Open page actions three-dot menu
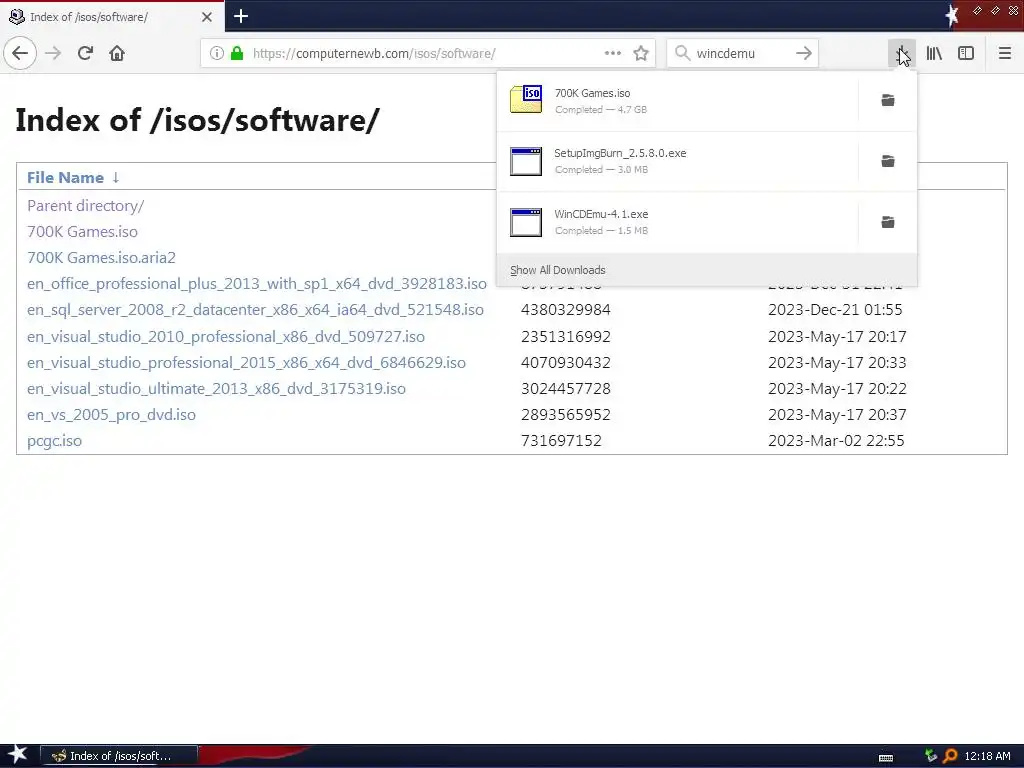This screenshot has height=768, width=1024. [613, 53]
